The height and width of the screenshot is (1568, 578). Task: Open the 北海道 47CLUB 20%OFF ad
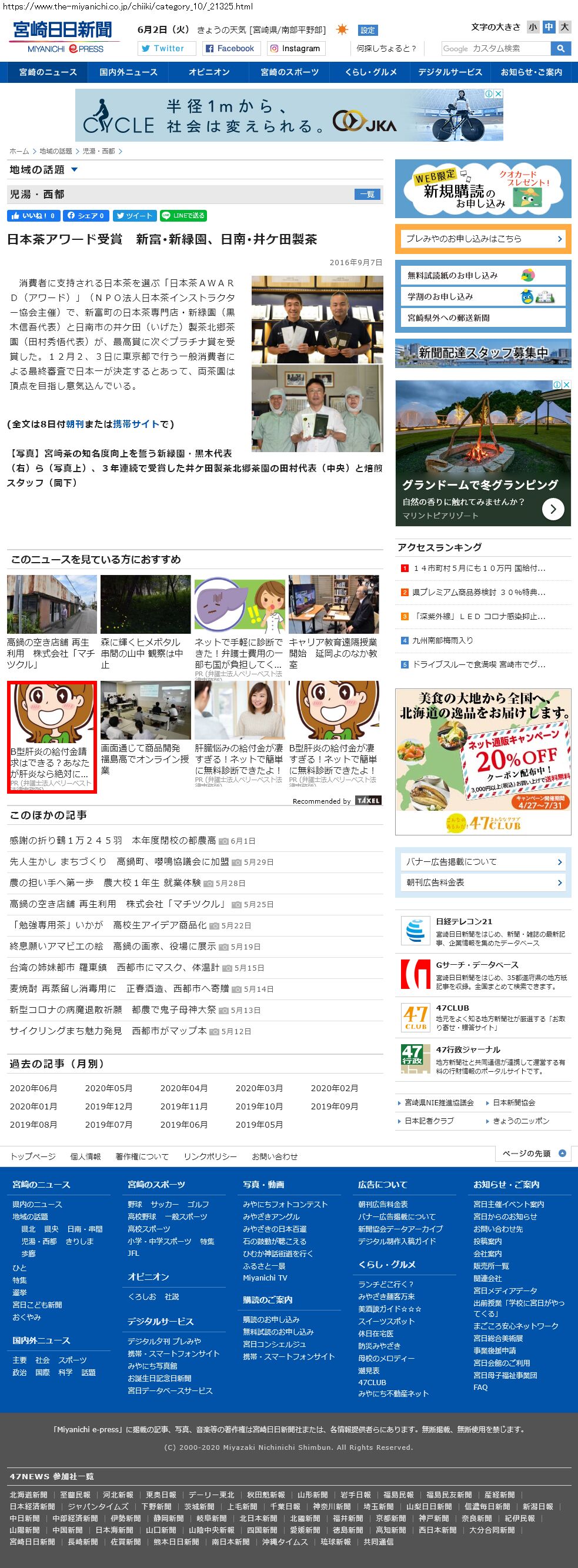click(x=483, y=762)
